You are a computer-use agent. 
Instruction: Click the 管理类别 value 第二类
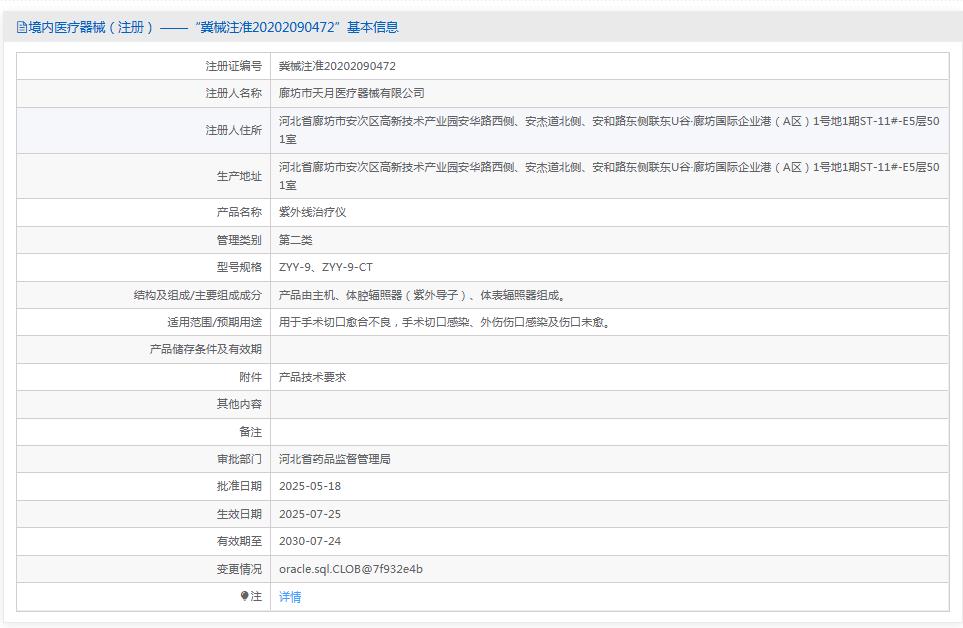(x=295, y=240)
